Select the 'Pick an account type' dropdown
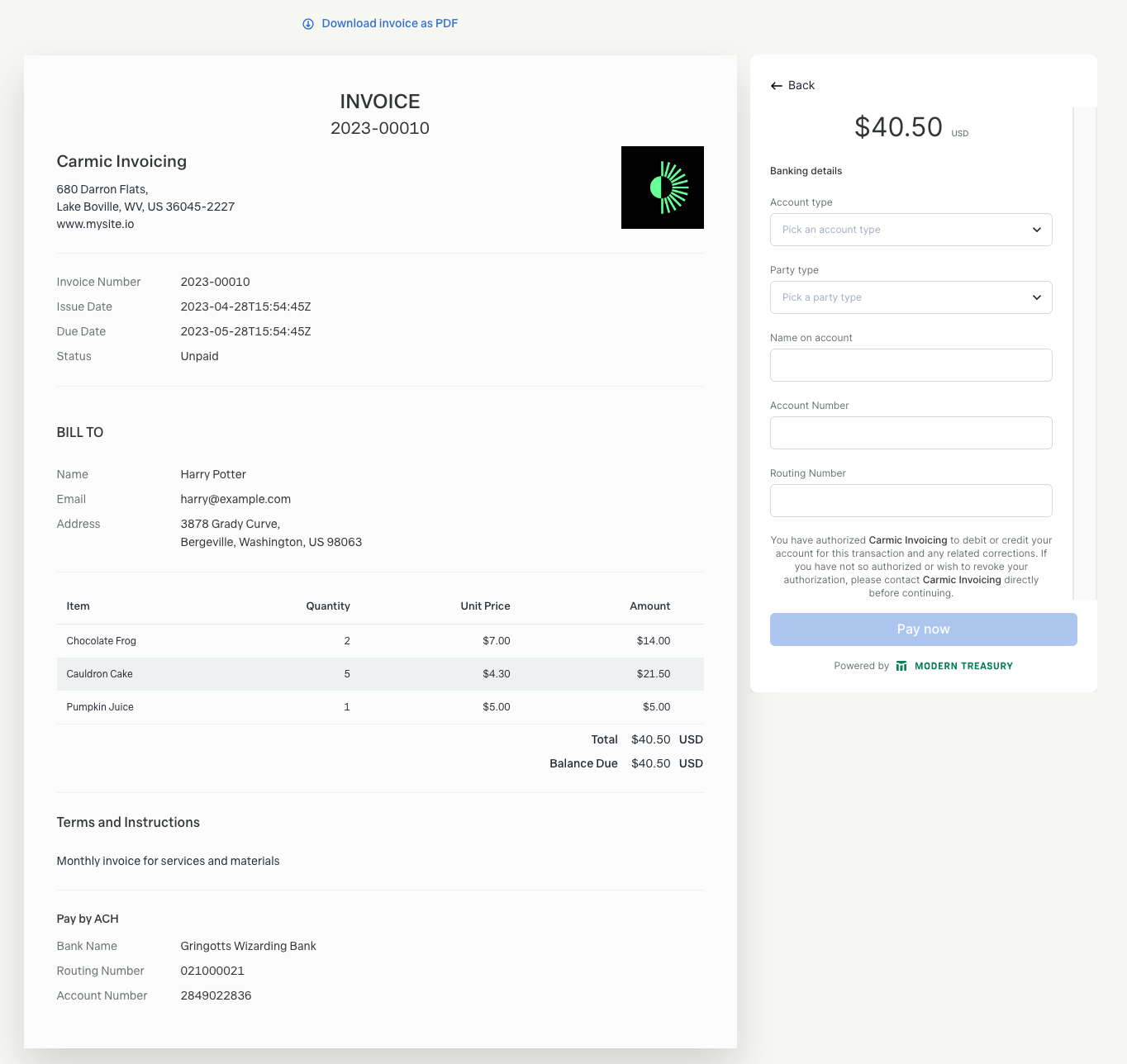Image resolution: width=1127 pixels, height=1064 pixels. pyautogui.click(x=911, y=230)
